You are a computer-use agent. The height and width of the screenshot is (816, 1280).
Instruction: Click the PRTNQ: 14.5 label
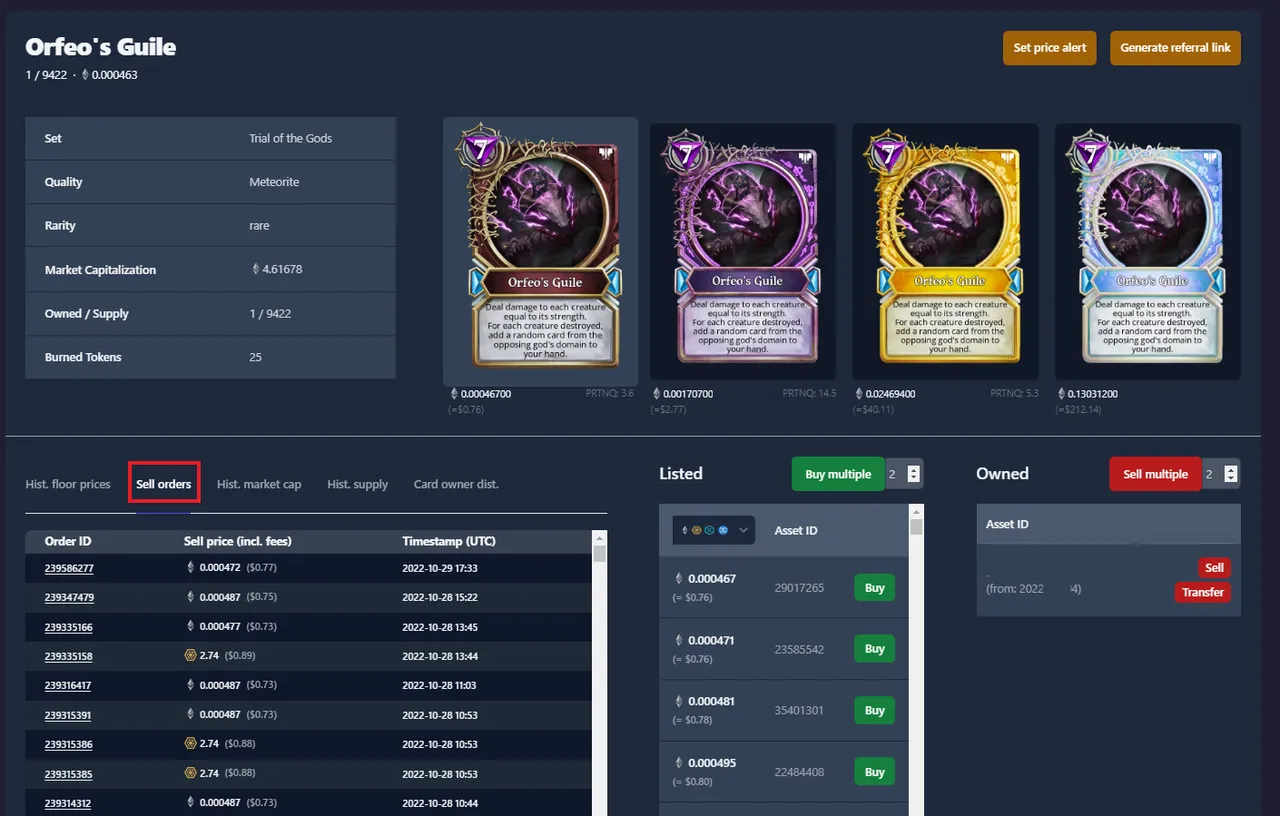[809, 394]
